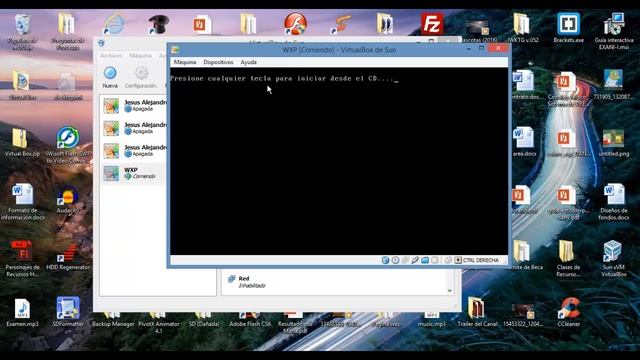640x360 pixels.
Task: Open the Internet Explorer desktop shortcut
Action: click(x=114, y=24)
